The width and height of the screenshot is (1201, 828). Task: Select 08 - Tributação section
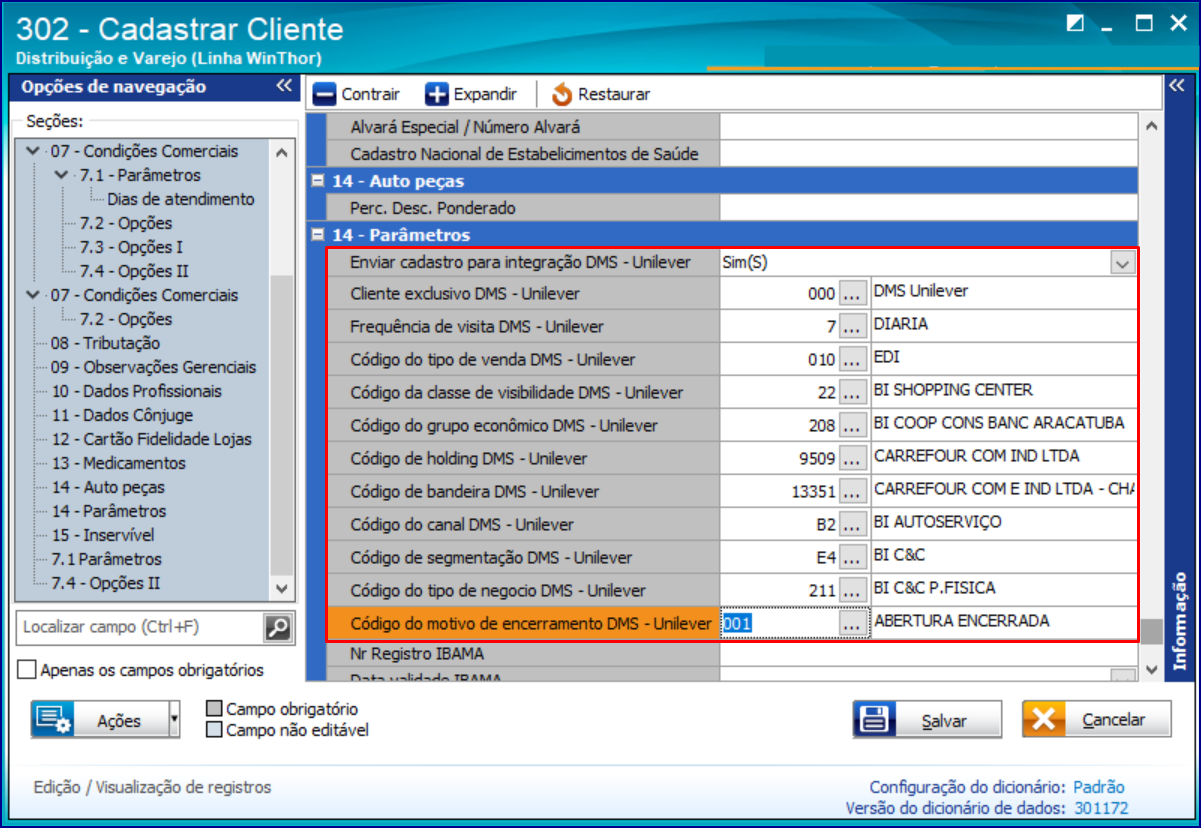pos(105,343)
